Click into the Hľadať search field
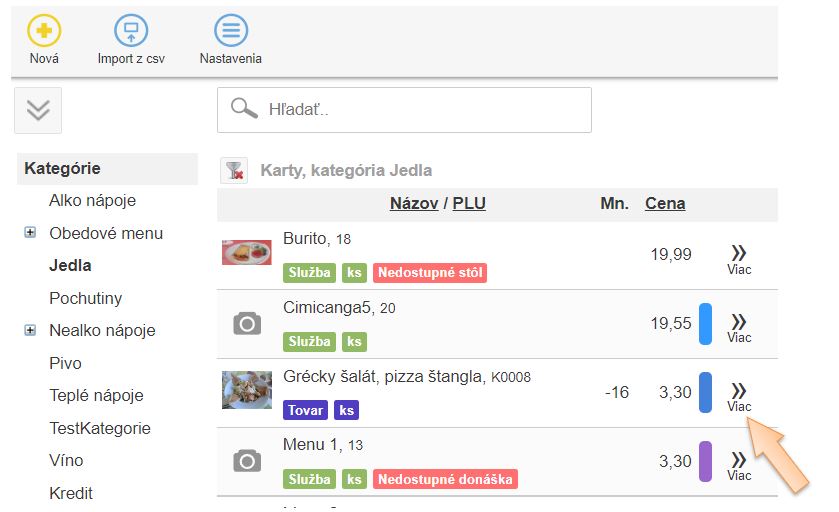The height and width of the screenshot is (512, 839). [420, 110]
